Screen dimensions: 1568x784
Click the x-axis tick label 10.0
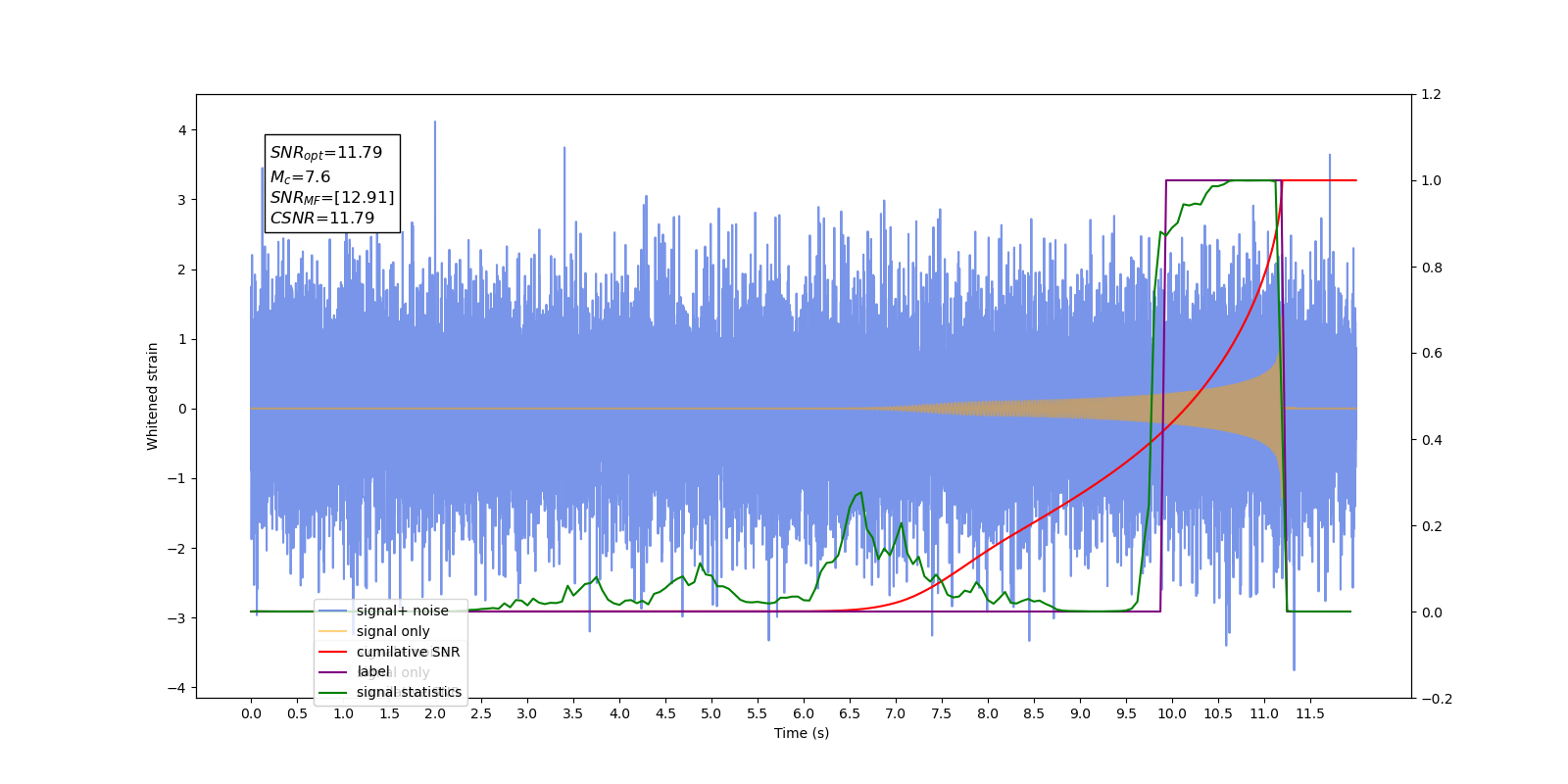1172,713
